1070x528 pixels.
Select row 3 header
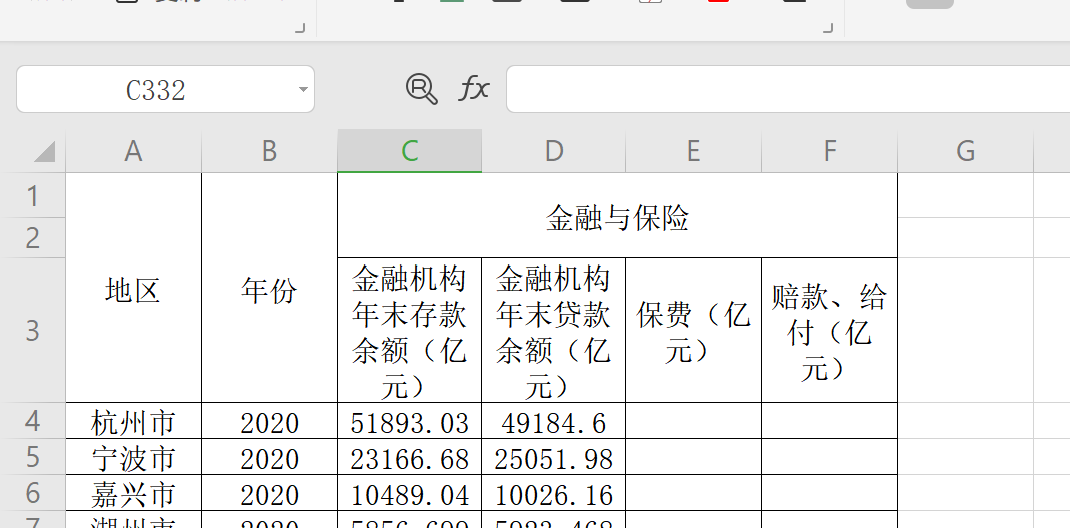(x=33, y=330)
